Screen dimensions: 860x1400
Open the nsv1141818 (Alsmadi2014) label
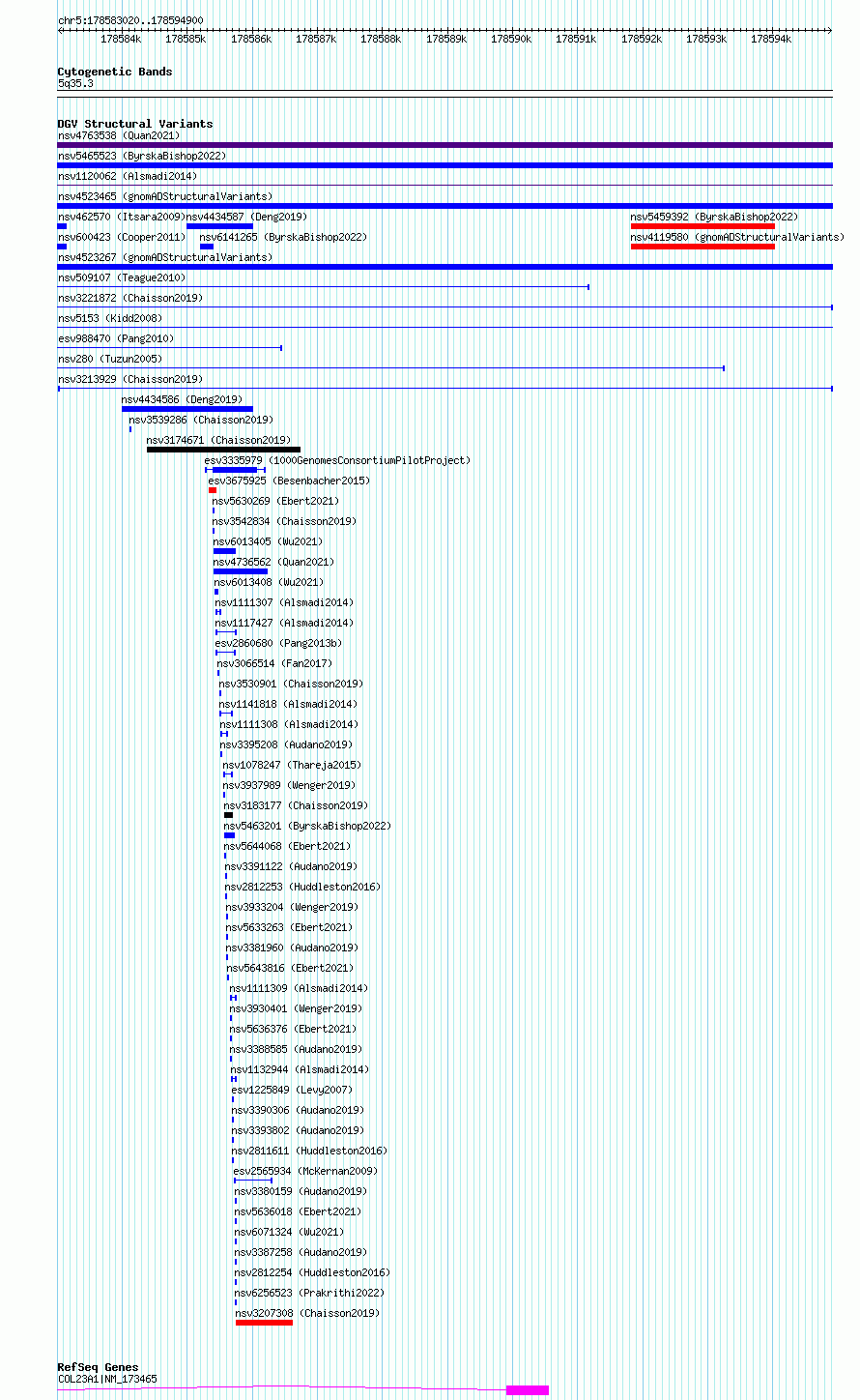(288, 704)
